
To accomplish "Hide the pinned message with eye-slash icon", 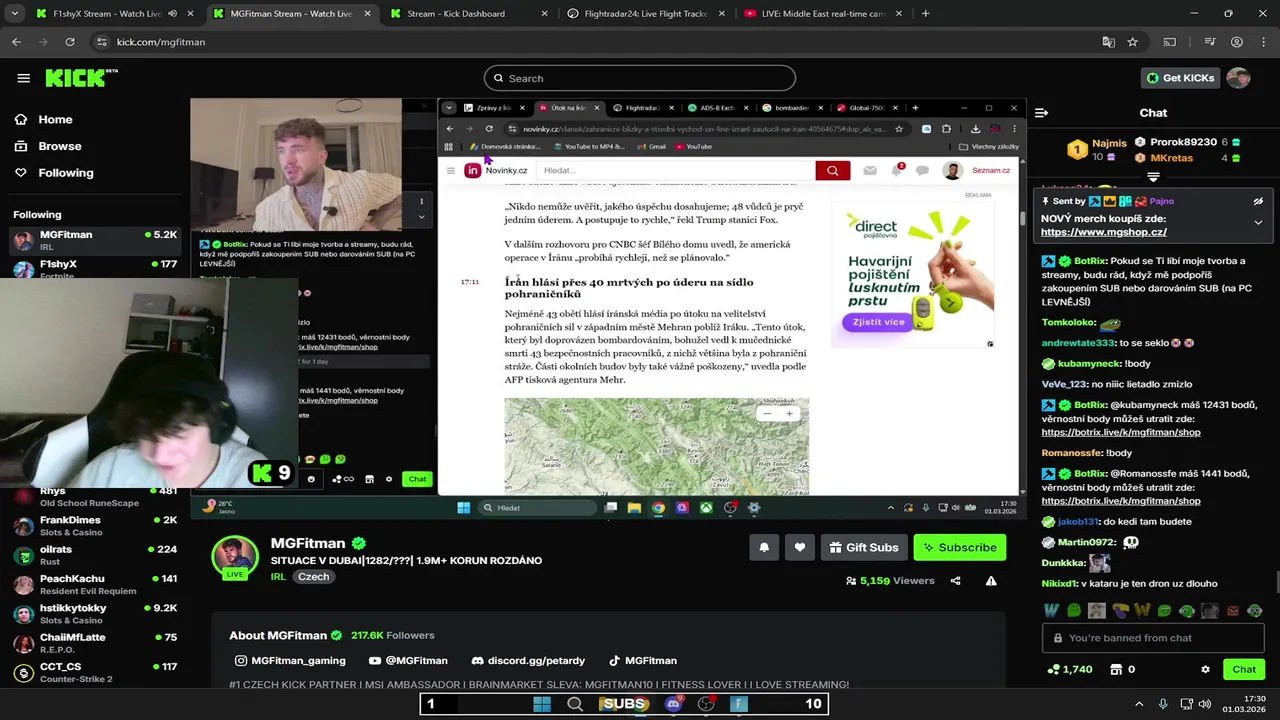I will coord(1258,201).
